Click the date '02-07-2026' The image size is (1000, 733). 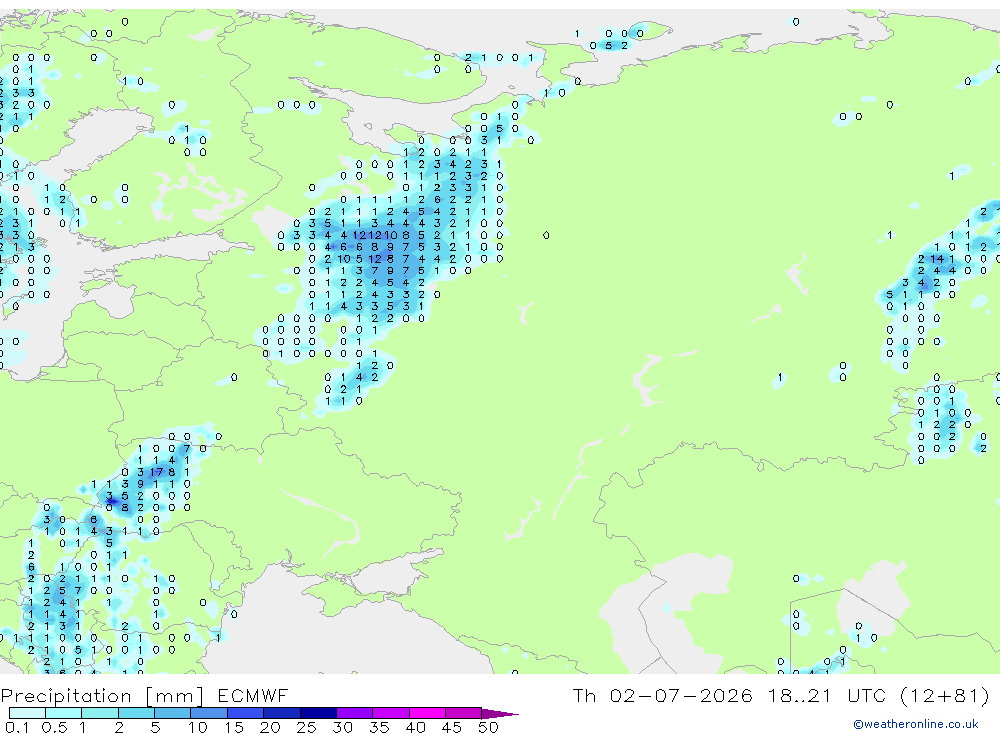[680, 695]
